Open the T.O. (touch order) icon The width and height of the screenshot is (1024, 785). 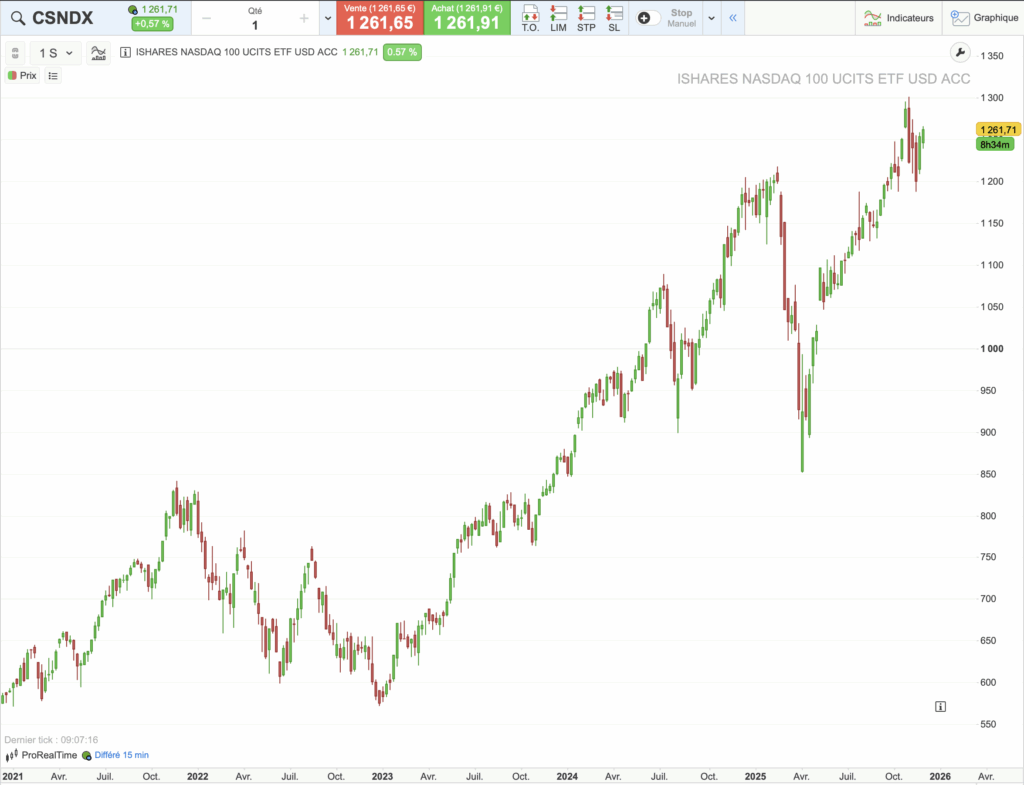point(531,18)
